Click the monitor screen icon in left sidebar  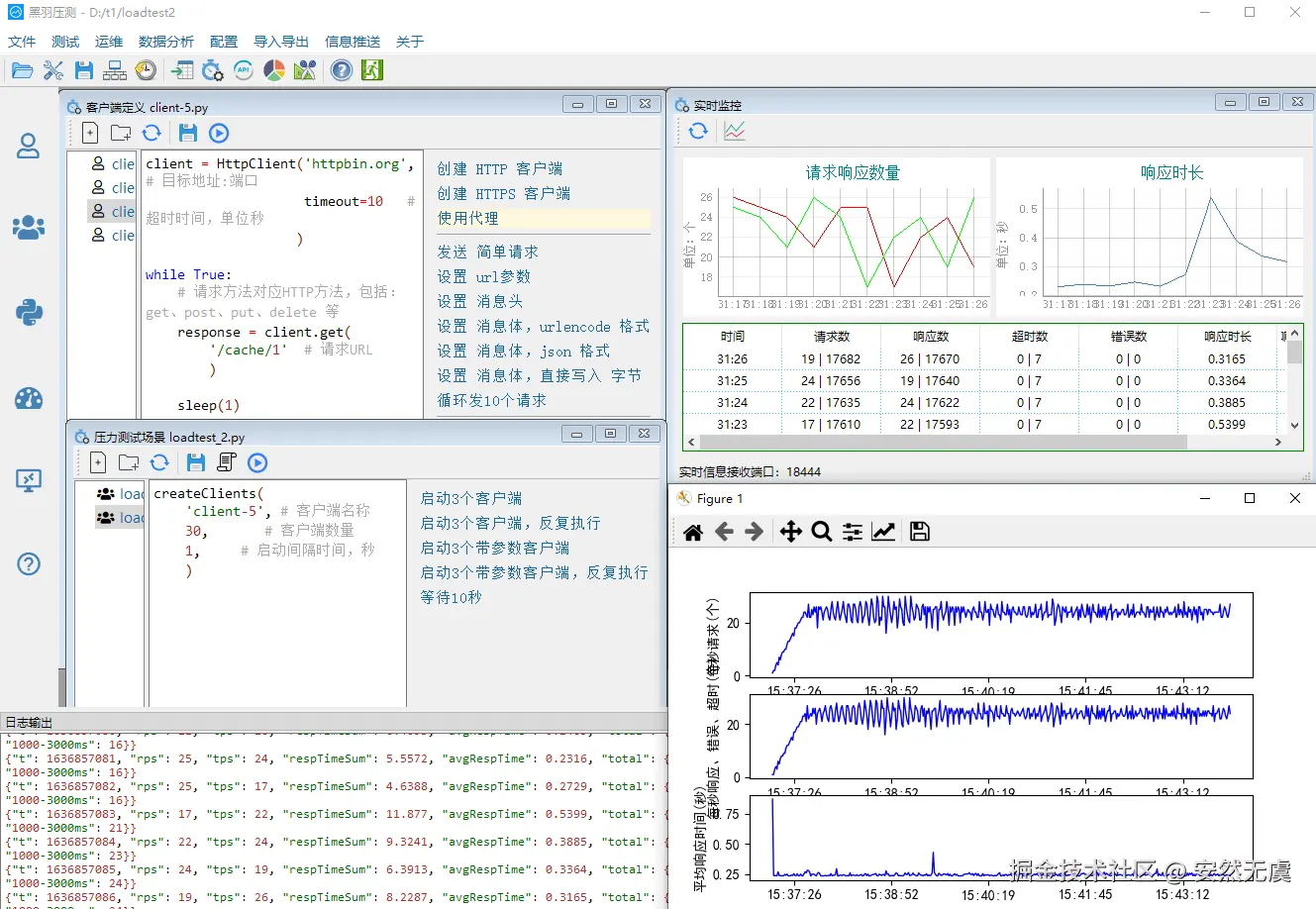coord(29,481)
